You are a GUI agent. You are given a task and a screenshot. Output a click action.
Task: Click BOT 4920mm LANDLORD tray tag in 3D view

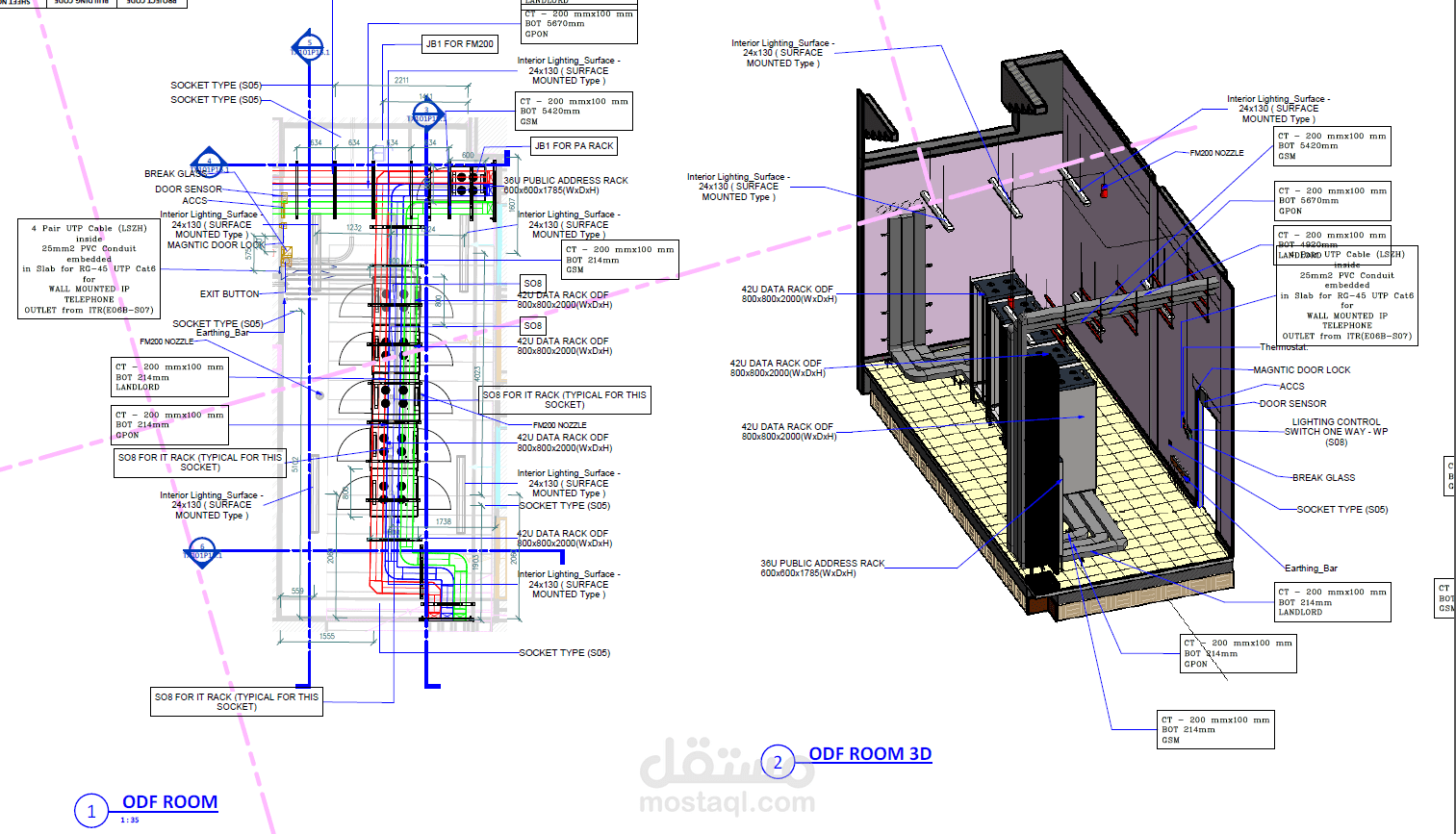[x=1333, y=243]
